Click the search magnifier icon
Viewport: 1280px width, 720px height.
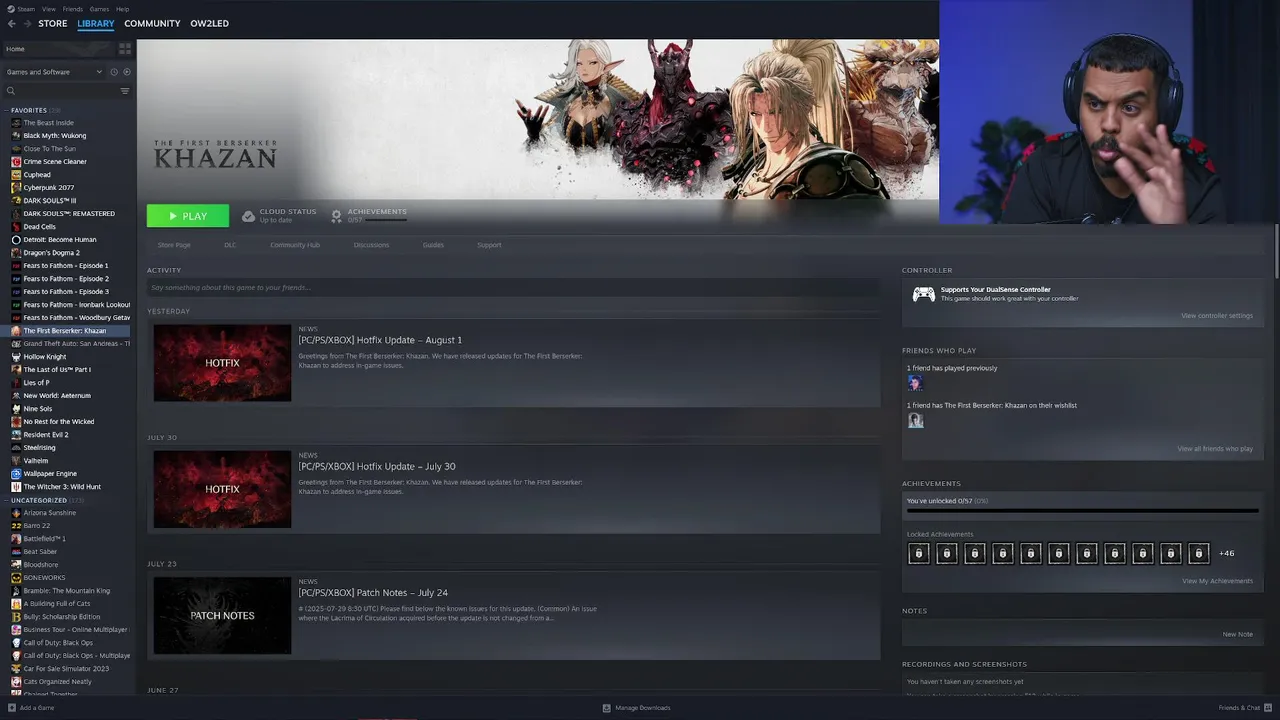tap(11, 91)
